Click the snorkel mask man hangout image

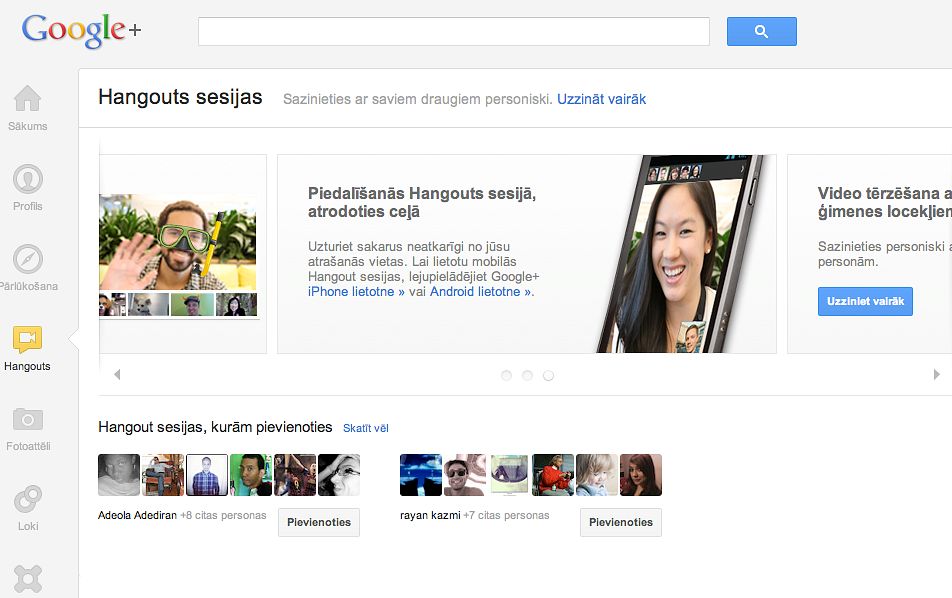pos(177,242)
